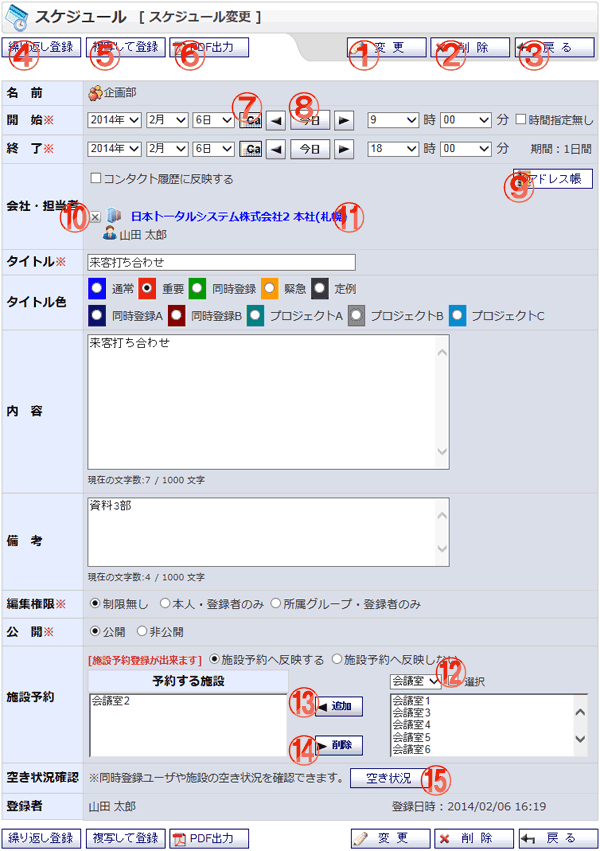The width and height of the screenshot is (600, 851).
Task: Click 今日 button in end date row
Action: click(x=310, y=149)
